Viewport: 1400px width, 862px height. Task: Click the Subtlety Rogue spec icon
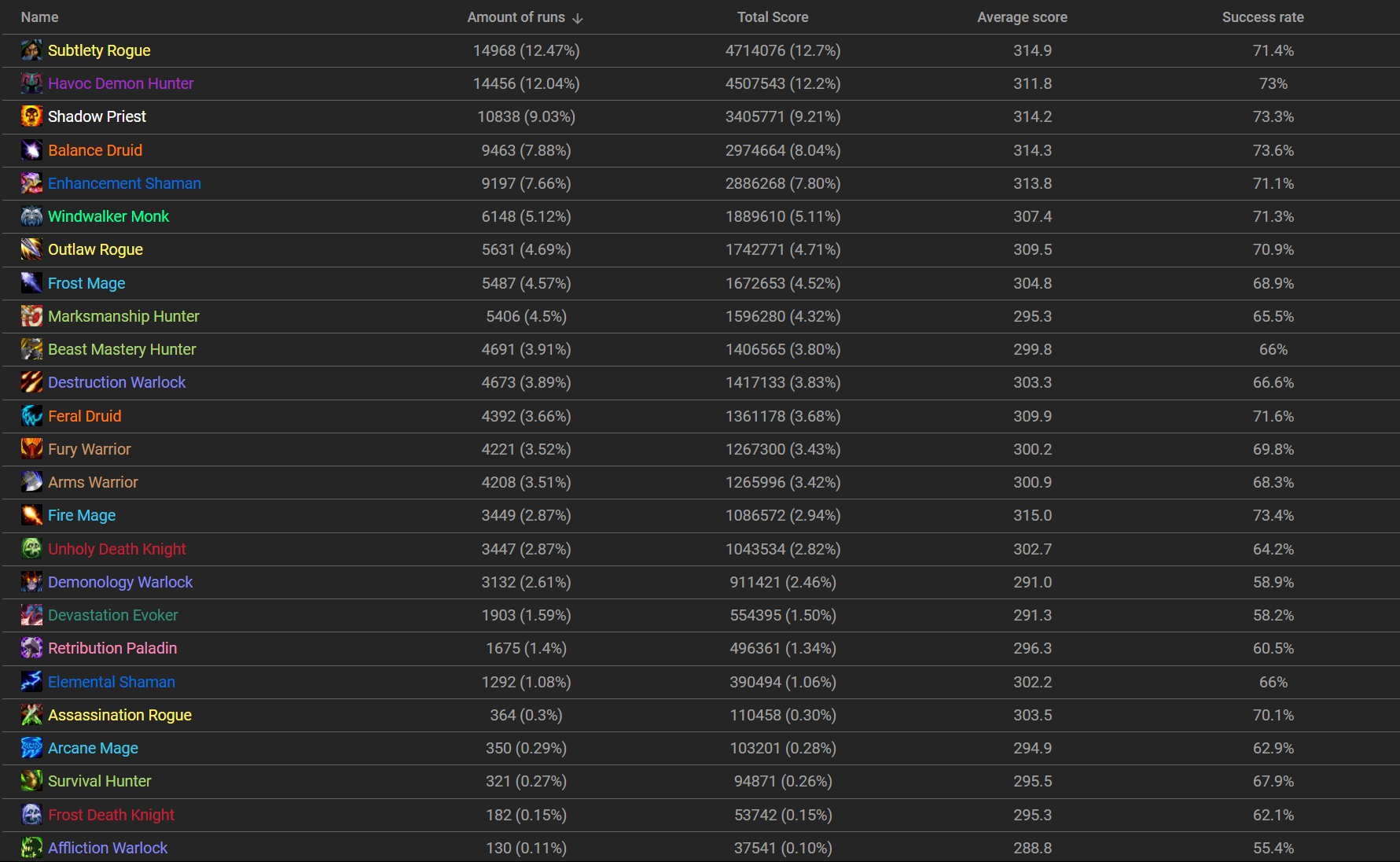point(31,50)
